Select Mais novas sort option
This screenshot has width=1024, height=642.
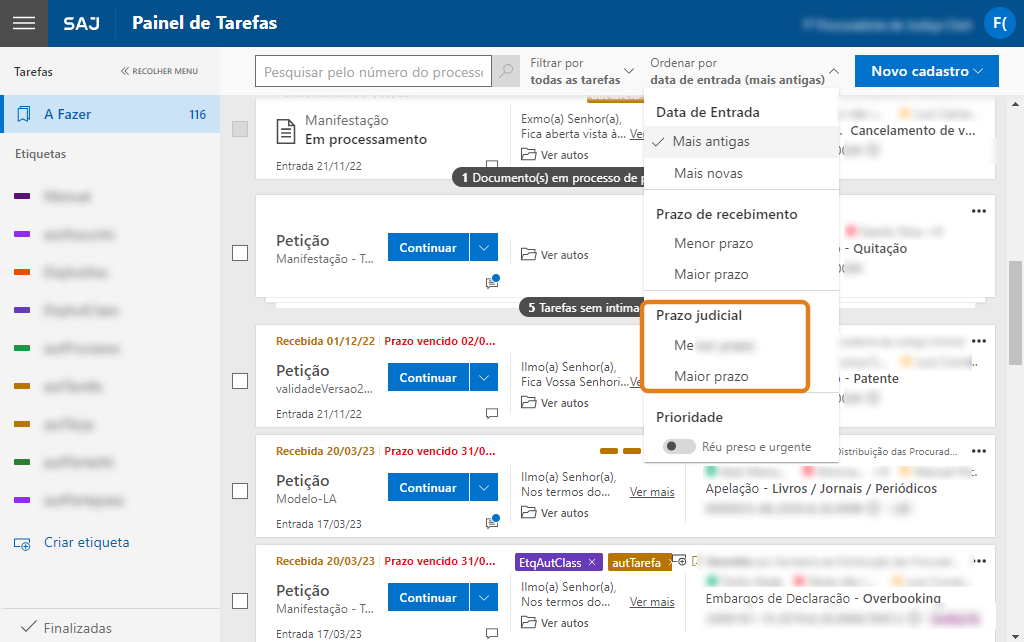click(708, 174)
